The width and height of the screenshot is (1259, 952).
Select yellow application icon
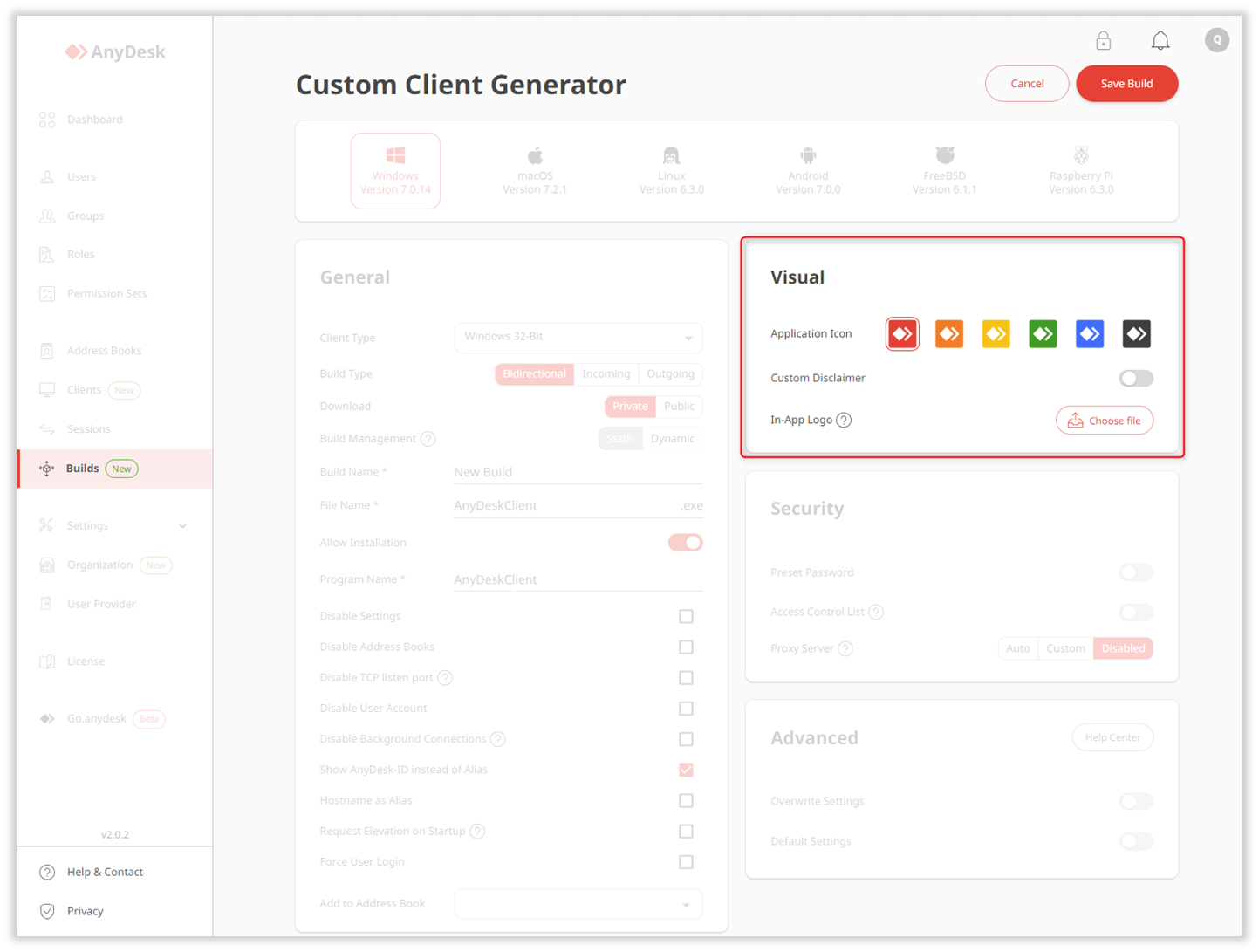[x=996, y=333]
